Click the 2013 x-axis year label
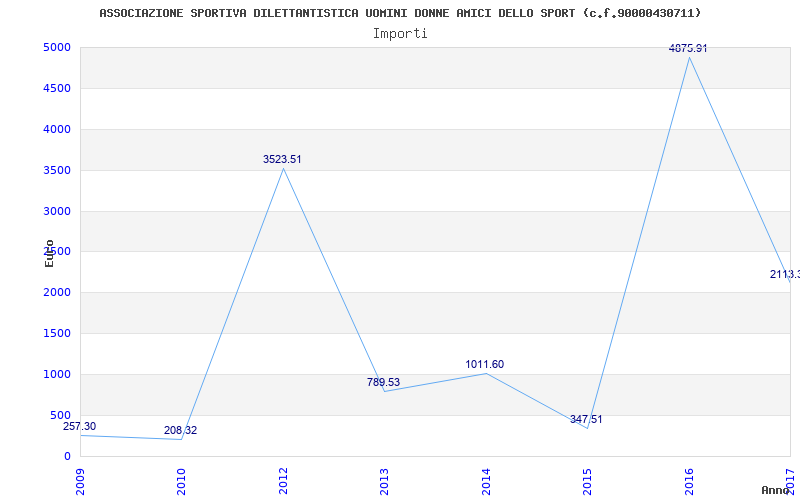800x500 pixels. pyautogui.click(x=384, y=482)
